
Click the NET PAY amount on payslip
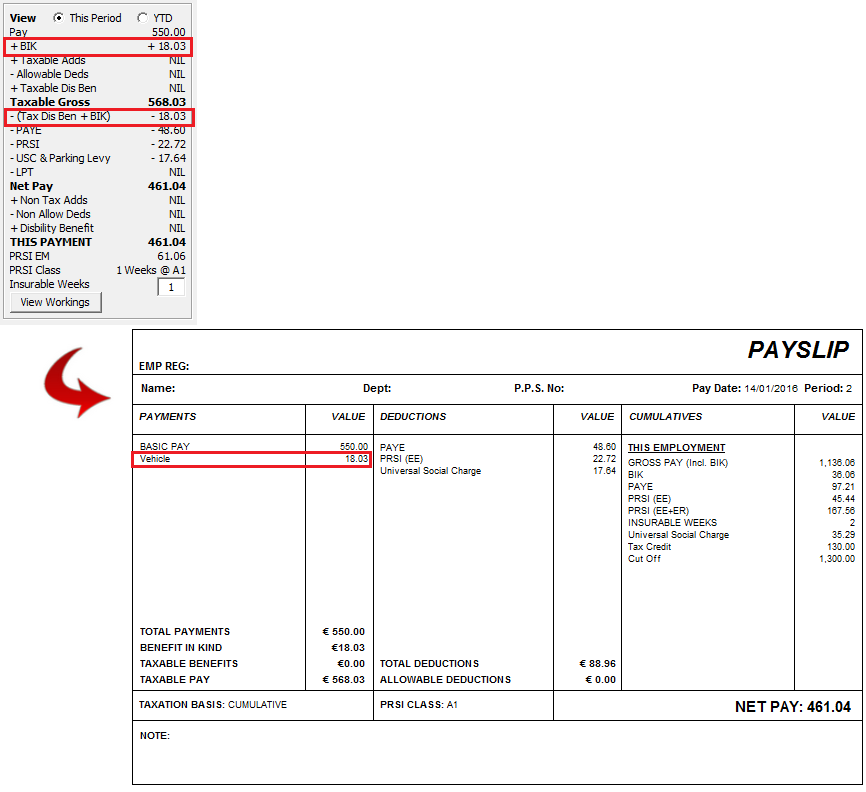point(792,707)
